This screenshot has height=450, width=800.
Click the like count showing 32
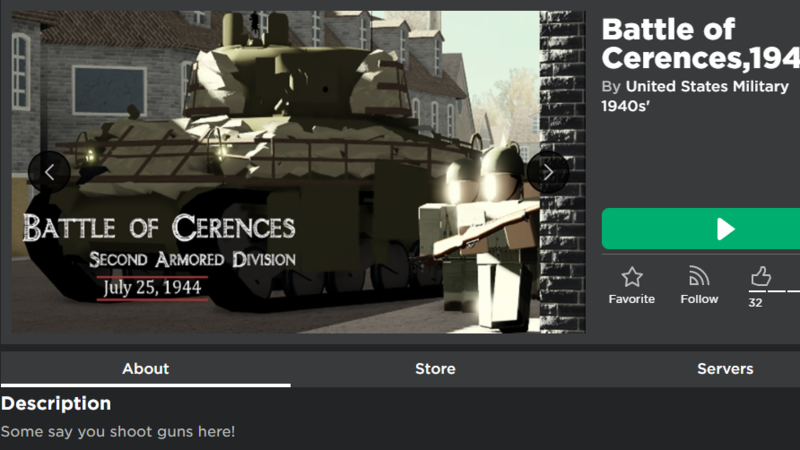(x=755, y=303)
